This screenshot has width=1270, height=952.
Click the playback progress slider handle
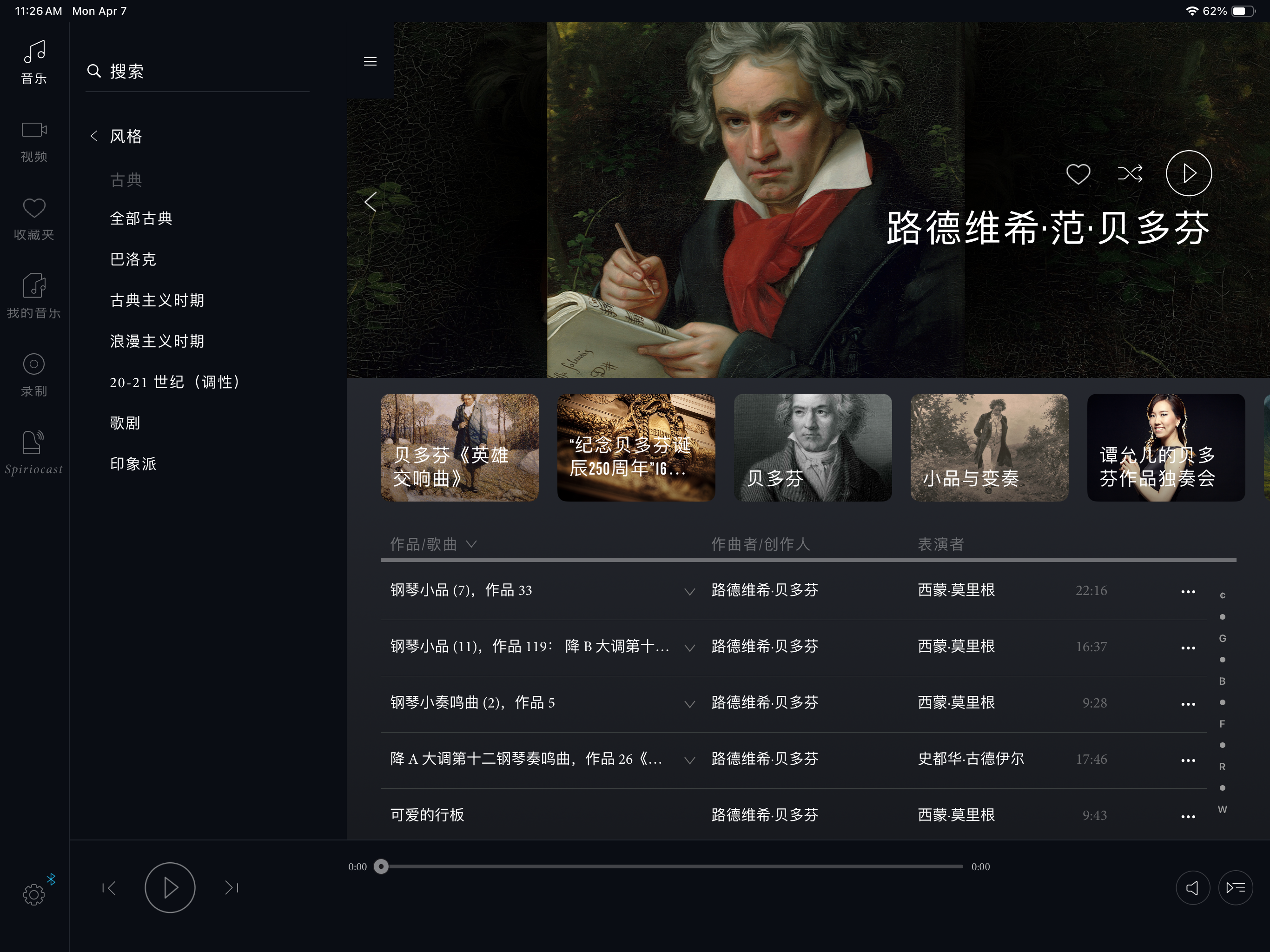(x=381, y=866)
